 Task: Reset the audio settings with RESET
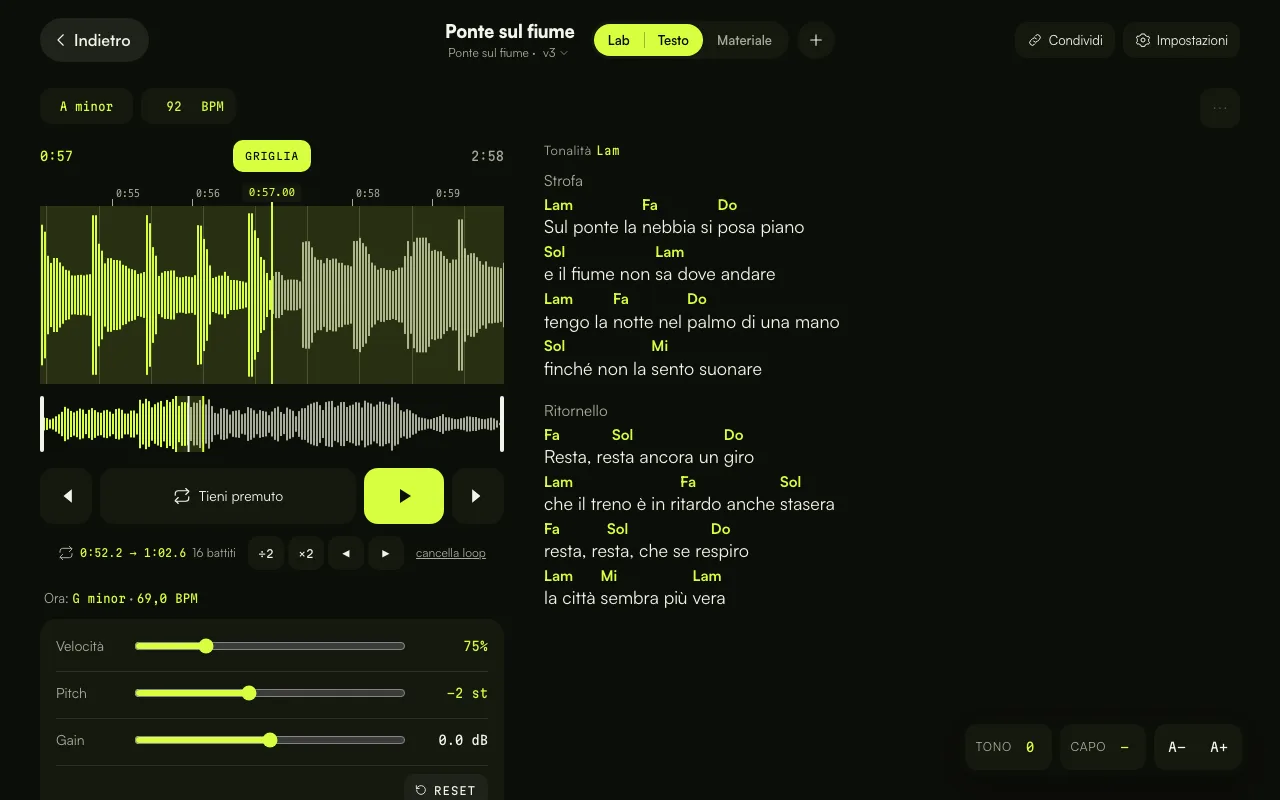[x=446, y=790]
